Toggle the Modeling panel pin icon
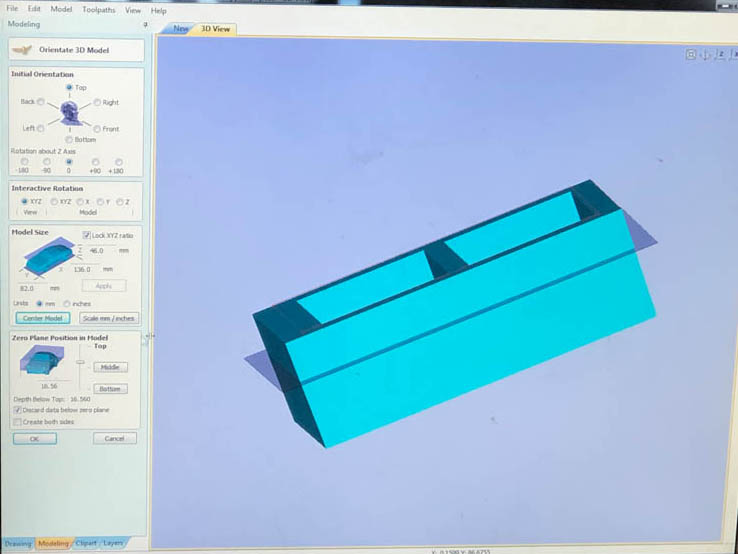This screenshot has width=738, height=554. [x=145, y=24]
